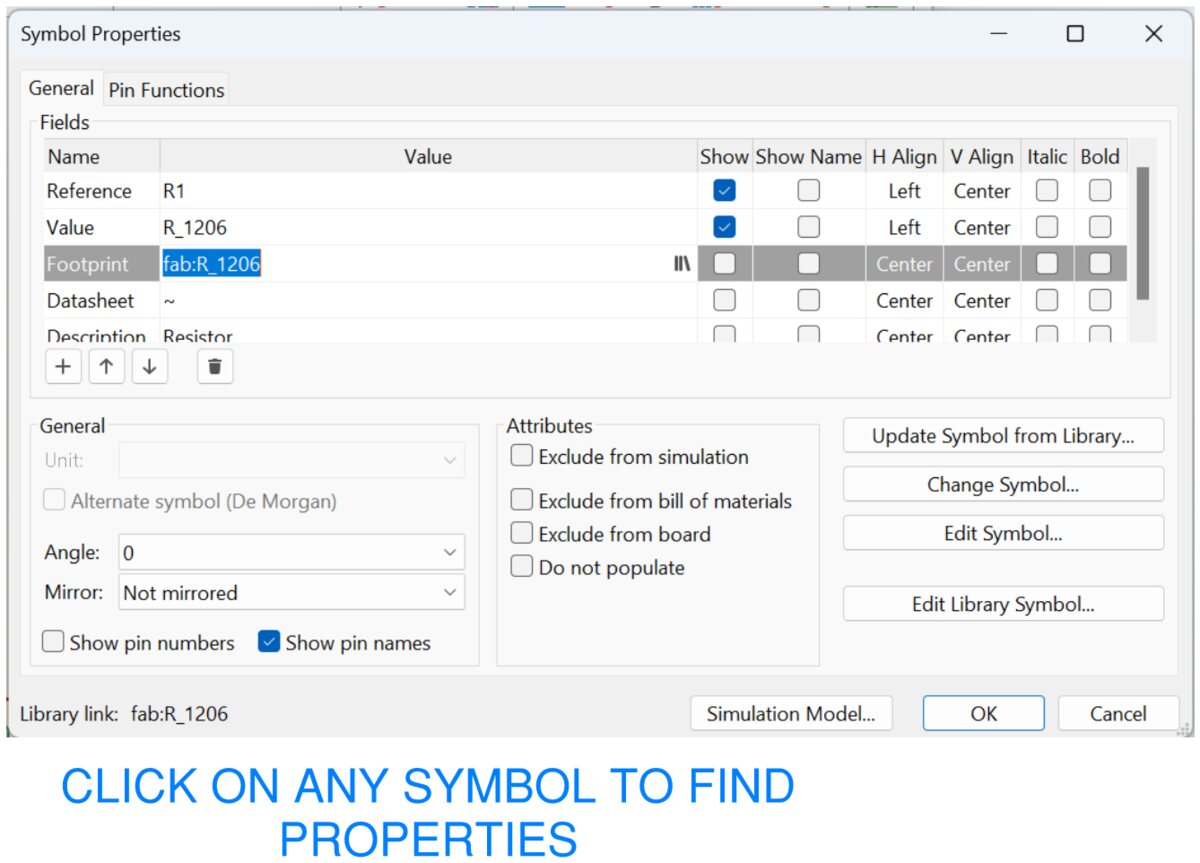Click Edit Library Symbol
Screen dimensions: 1200x863
tap(1003, 603)
